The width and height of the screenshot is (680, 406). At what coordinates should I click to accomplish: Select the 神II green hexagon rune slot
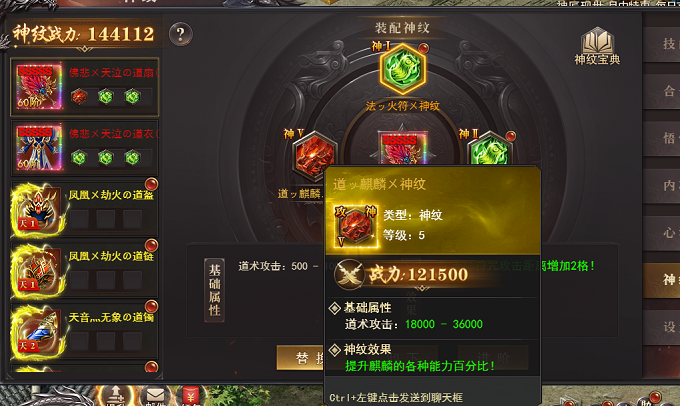click(x=490, y=148)
